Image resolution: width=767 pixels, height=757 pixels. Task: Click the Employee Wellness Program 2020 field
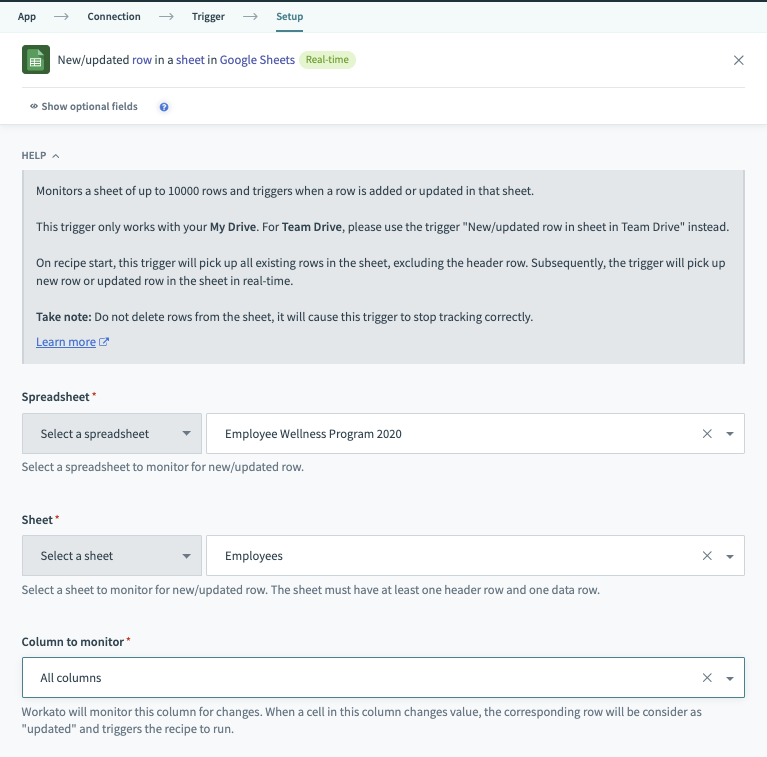point(450,434)
